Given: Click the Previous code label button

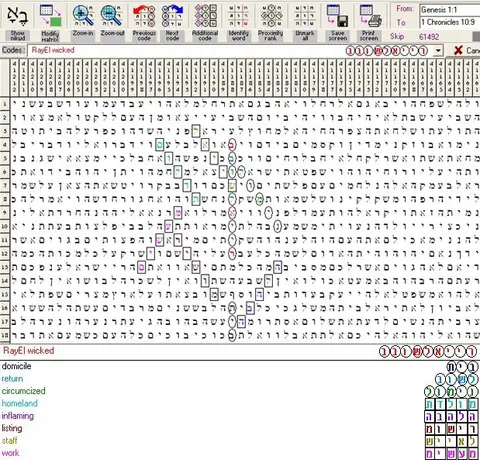Looking at the screenshot, I should point(144,36).
